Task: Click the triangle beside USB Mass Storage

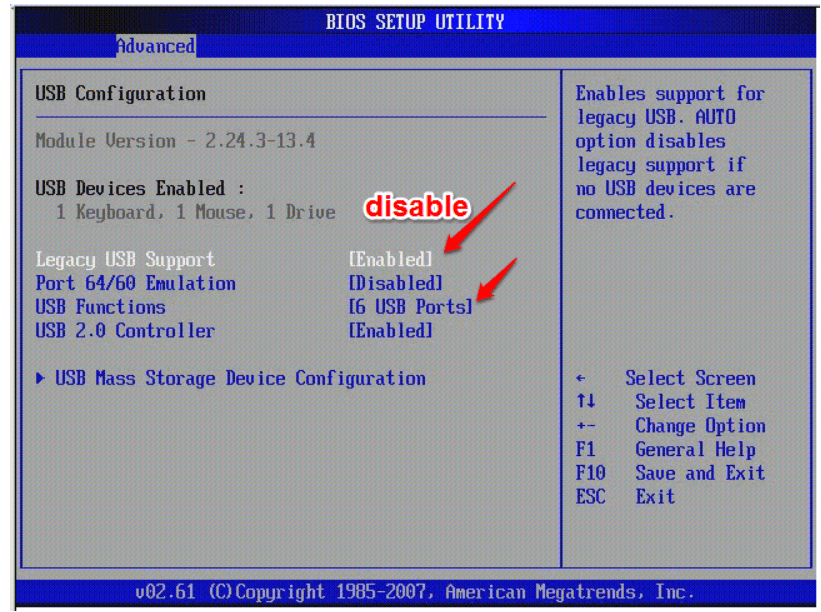Action: pos(40,378)
